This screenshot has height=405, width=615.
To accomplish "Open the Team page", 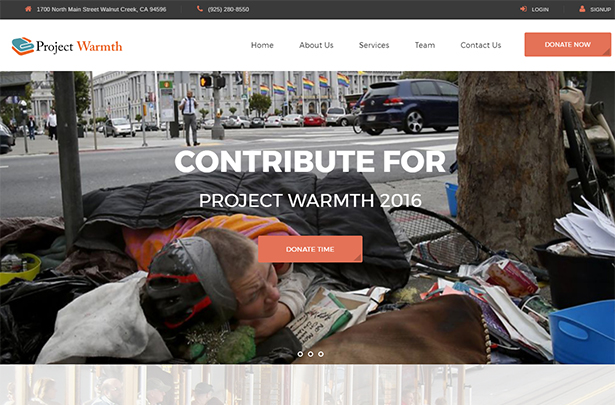I will click(x=425, y=45).
